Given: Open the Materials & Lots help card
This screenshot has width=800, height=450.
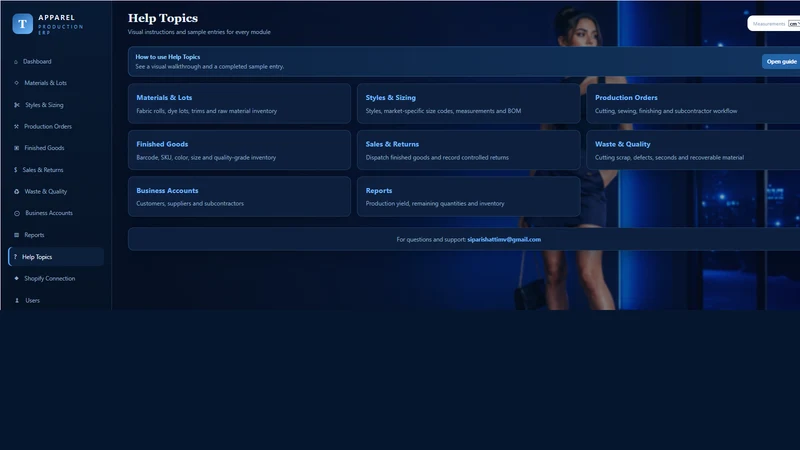Looking at the screenshot, I should (x=239, y=104).
